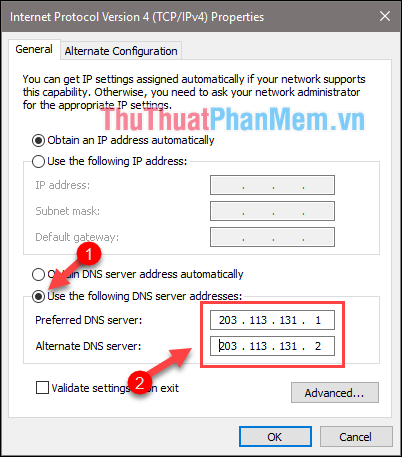
Task: Click the 113 octet in Alternate DNS
Action: coord(258,346)
